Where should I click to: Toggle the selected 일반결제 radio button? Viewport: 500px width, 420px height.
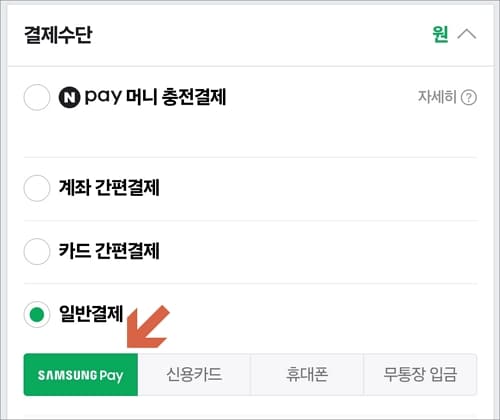[x=37, y=314]
